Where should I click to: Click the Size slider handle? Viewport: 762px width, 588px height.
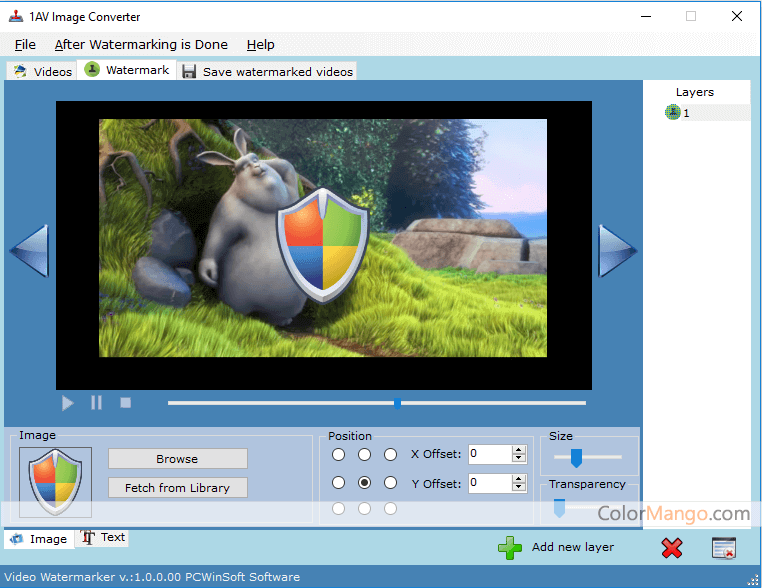click(576, 458)
